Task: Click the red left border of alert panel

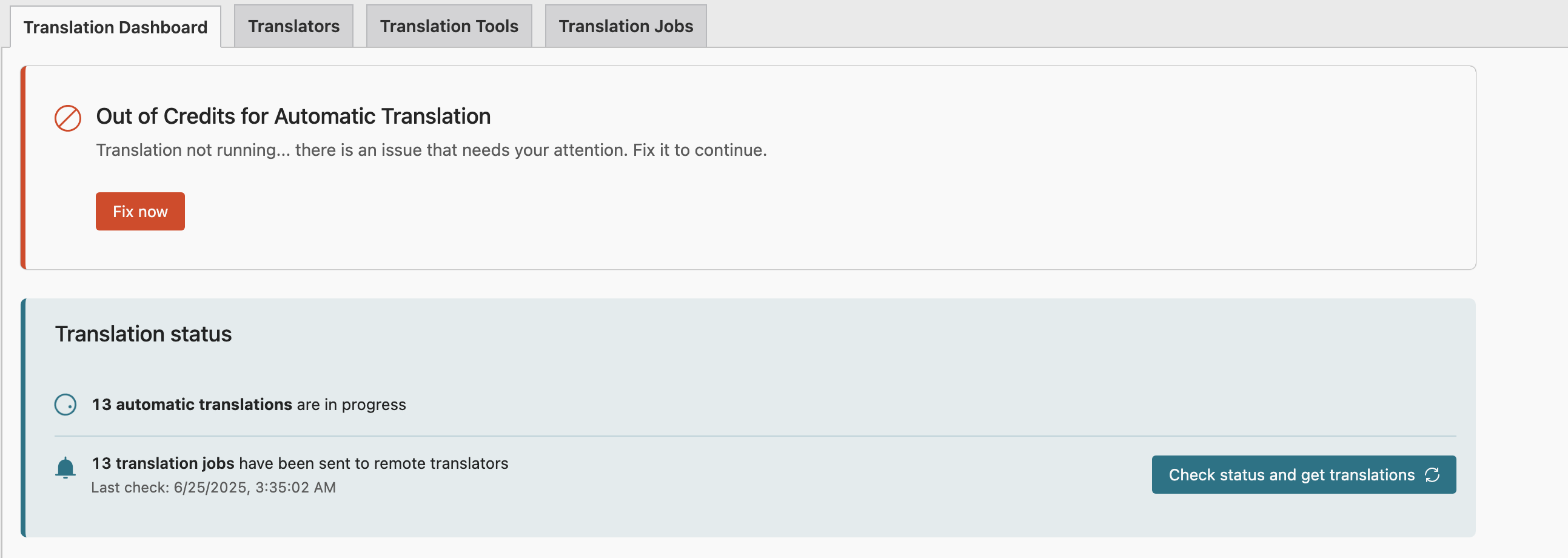Action: [x=23, y=167]
